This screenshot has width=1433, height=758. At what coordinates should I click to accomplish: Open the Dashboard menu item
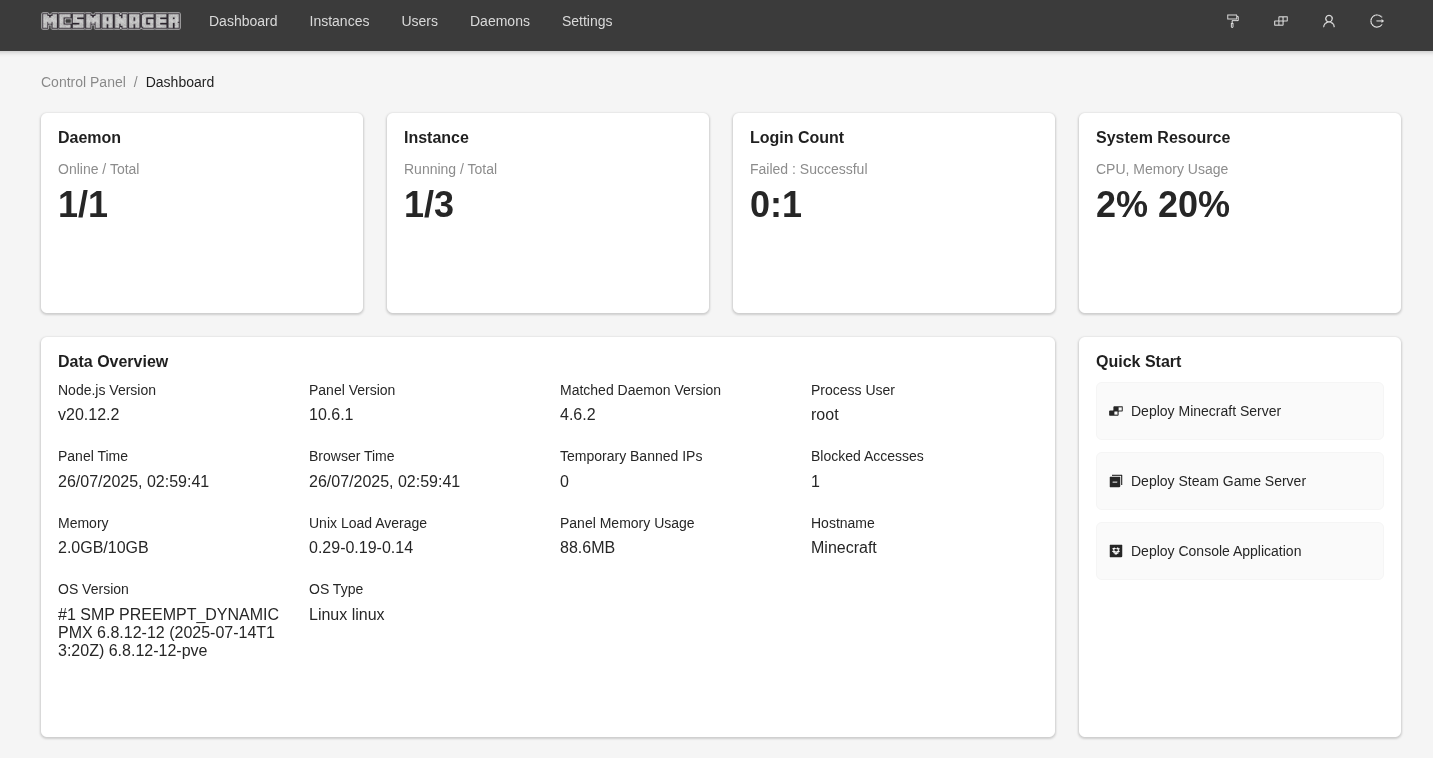coord(243,21)
